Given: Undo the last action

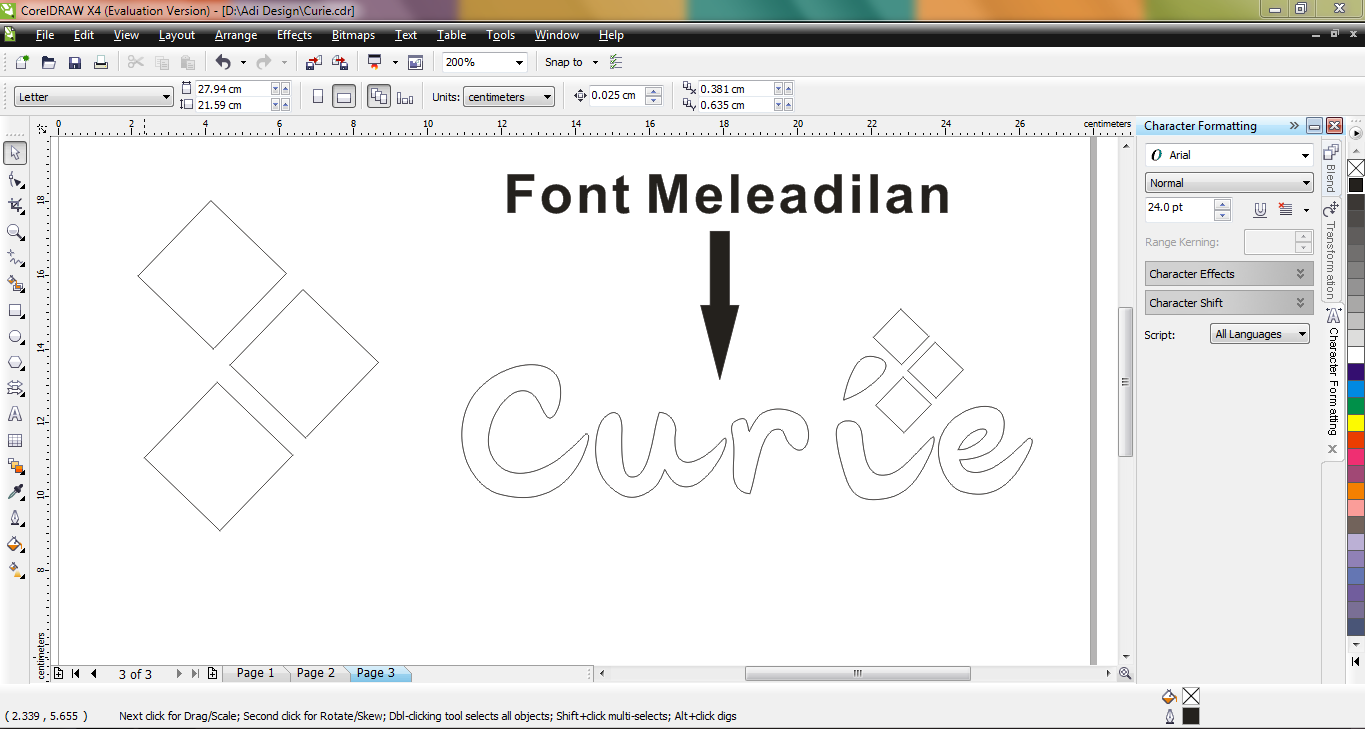Looking at the screenshot, I should [222, 62].
